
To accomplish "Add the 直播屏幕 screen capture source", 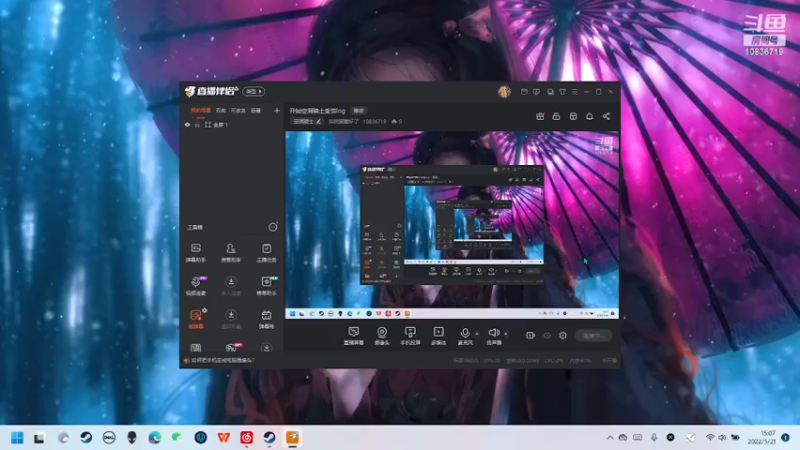I will pyautogui.click(x=354, y=336).
